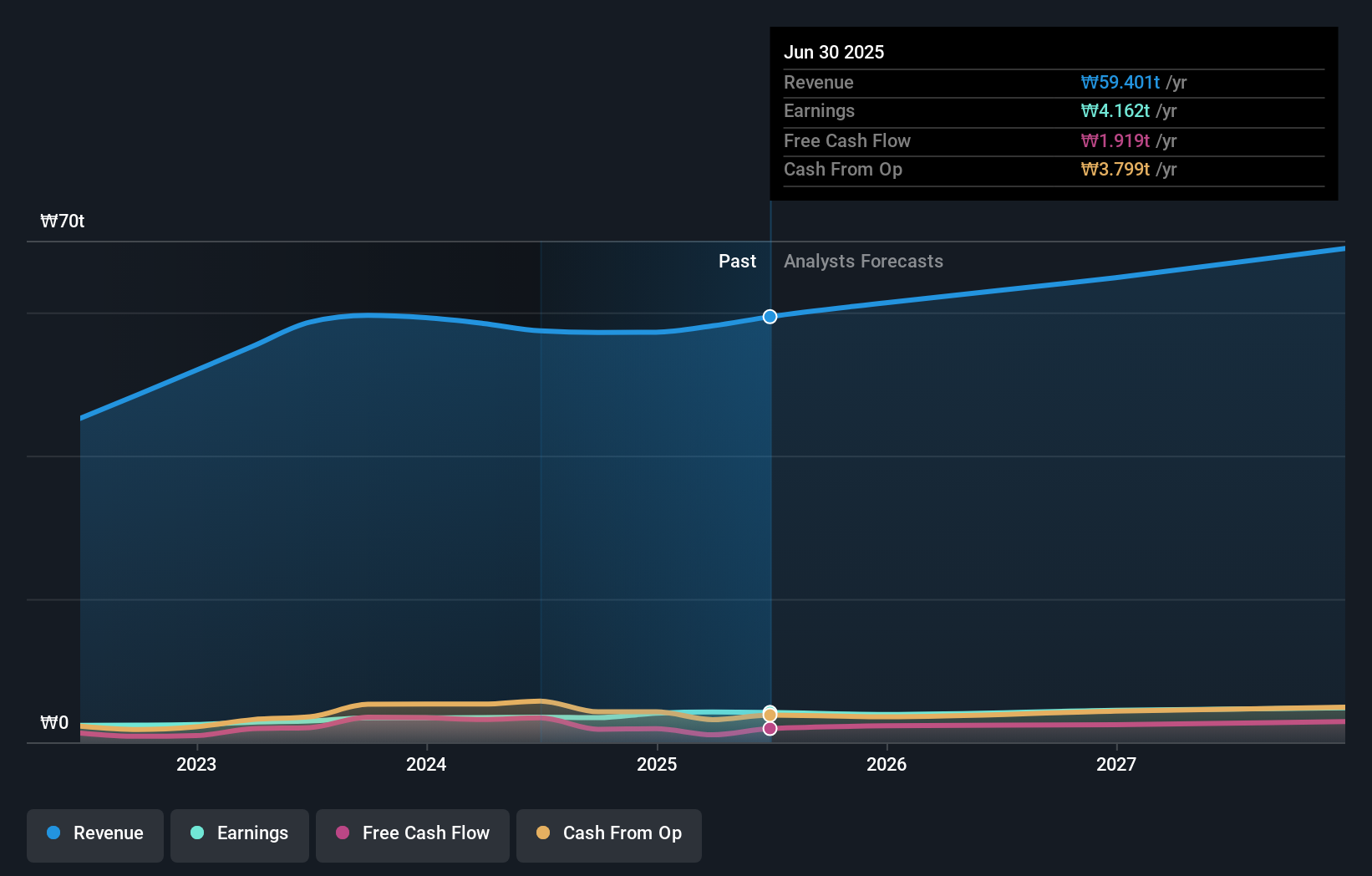Screen dimensions: 1372x876
Task: Open the ₩59.401t Revenue value link
Action: point(1121,82)
